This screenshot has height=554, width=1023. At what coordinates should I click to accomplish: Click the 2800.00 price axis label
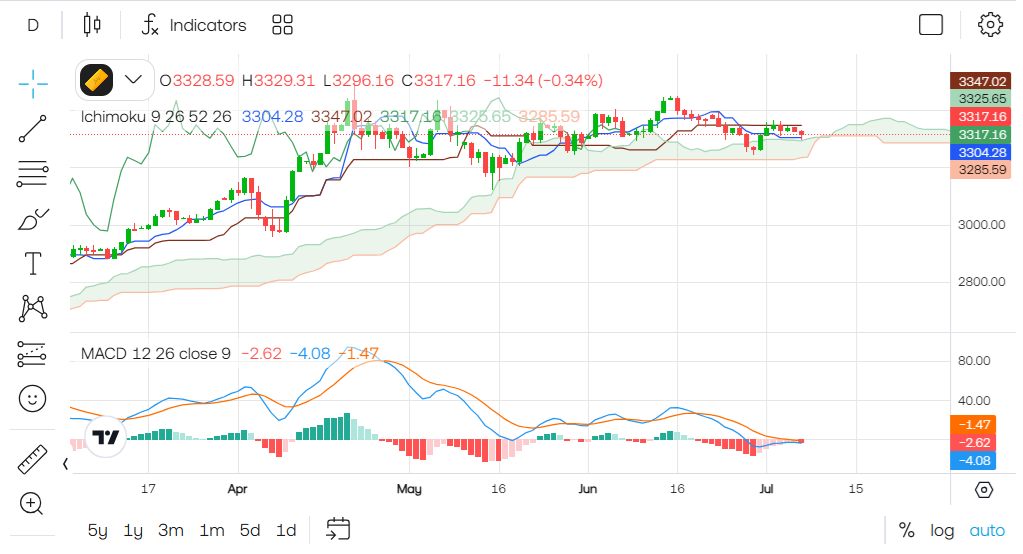pos(981,282)
